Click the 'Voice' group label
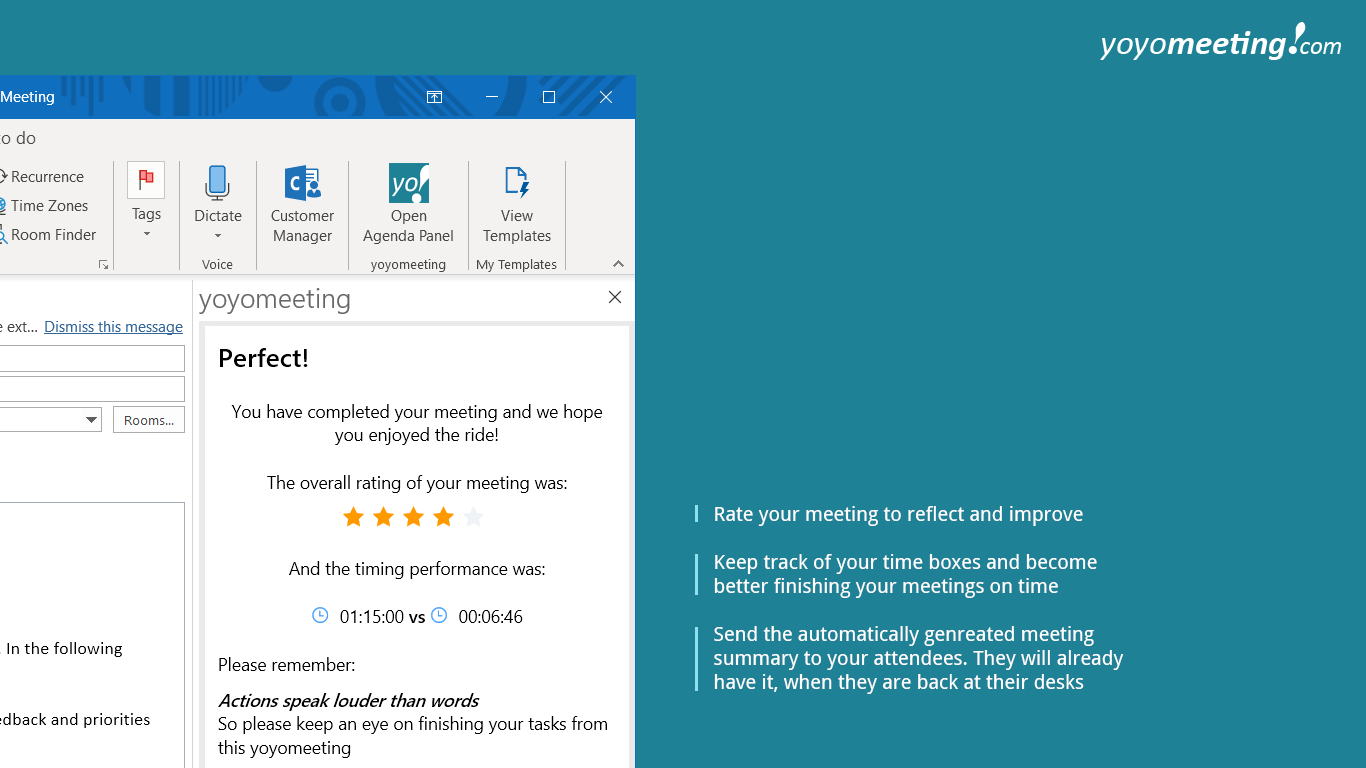Viewport: 1366px width, 768px height. pos(217,265)
